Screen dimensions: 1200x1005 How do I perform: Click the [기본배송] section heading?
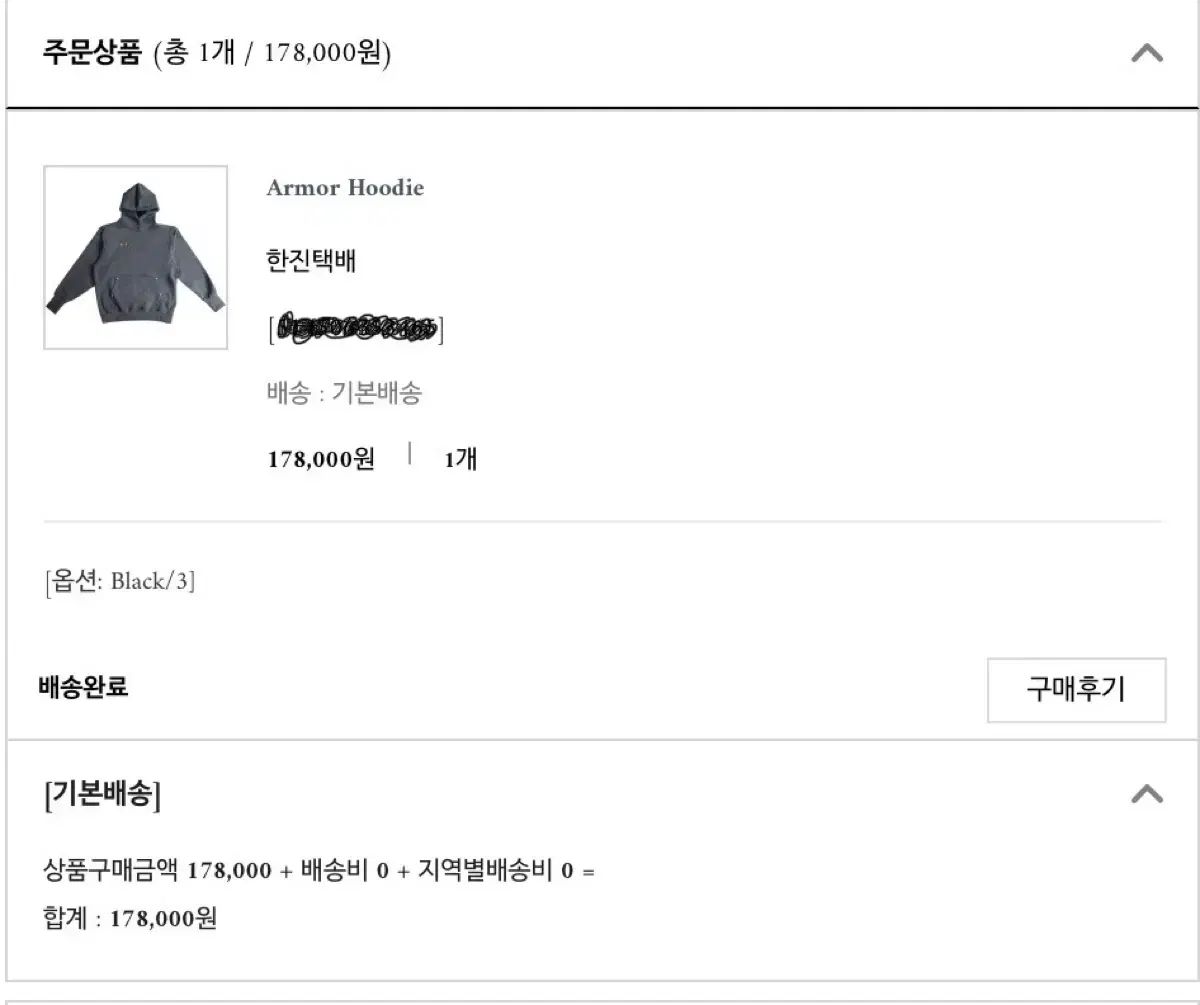pyautogui.click(x=102, y=795)
